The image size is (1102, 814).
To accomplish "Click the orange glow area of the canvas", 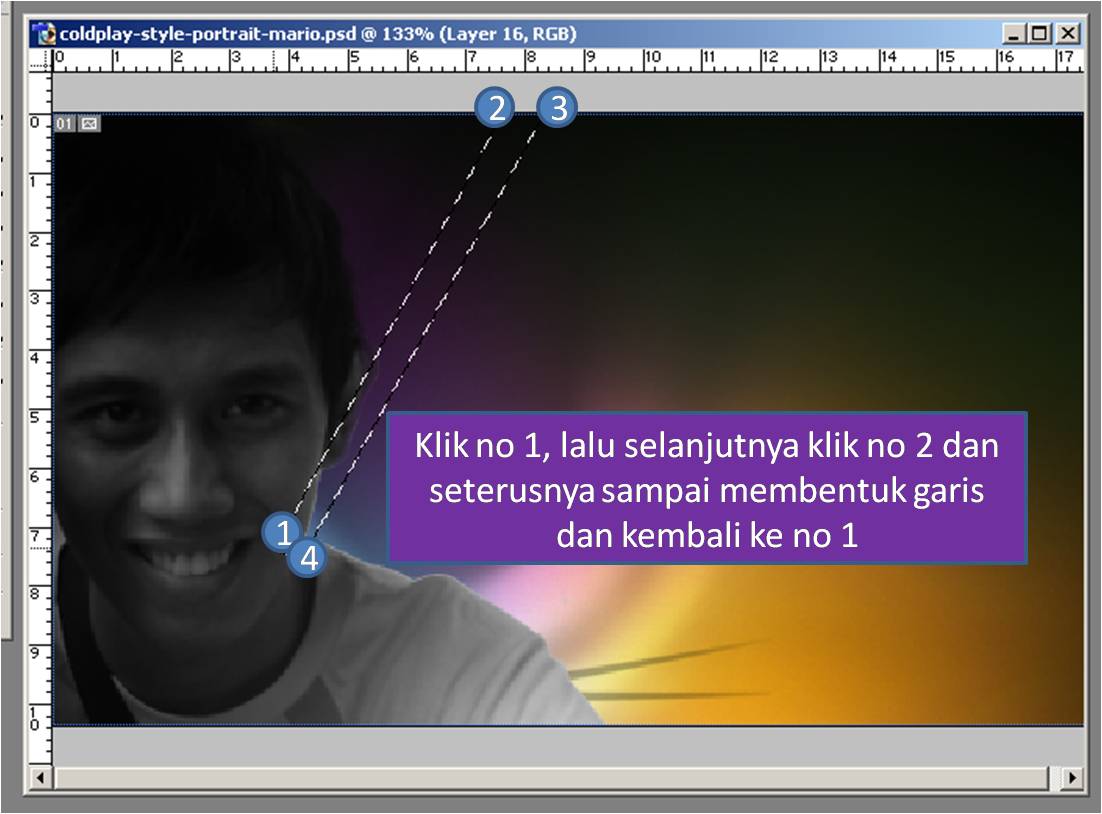I will click(x=900, y=650).
